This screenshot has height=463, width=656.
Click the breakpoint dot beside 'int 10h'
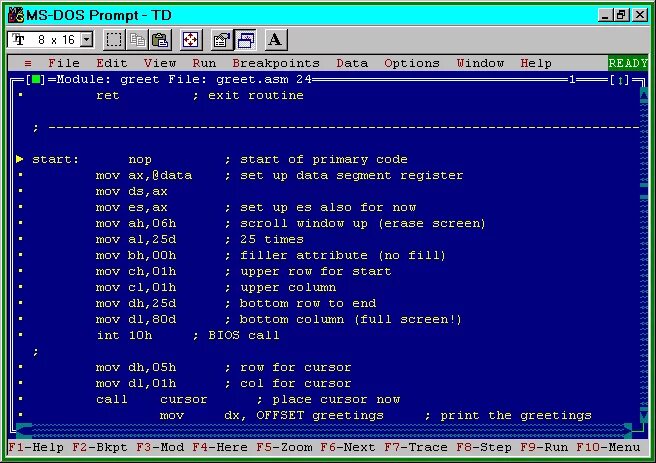20,335
